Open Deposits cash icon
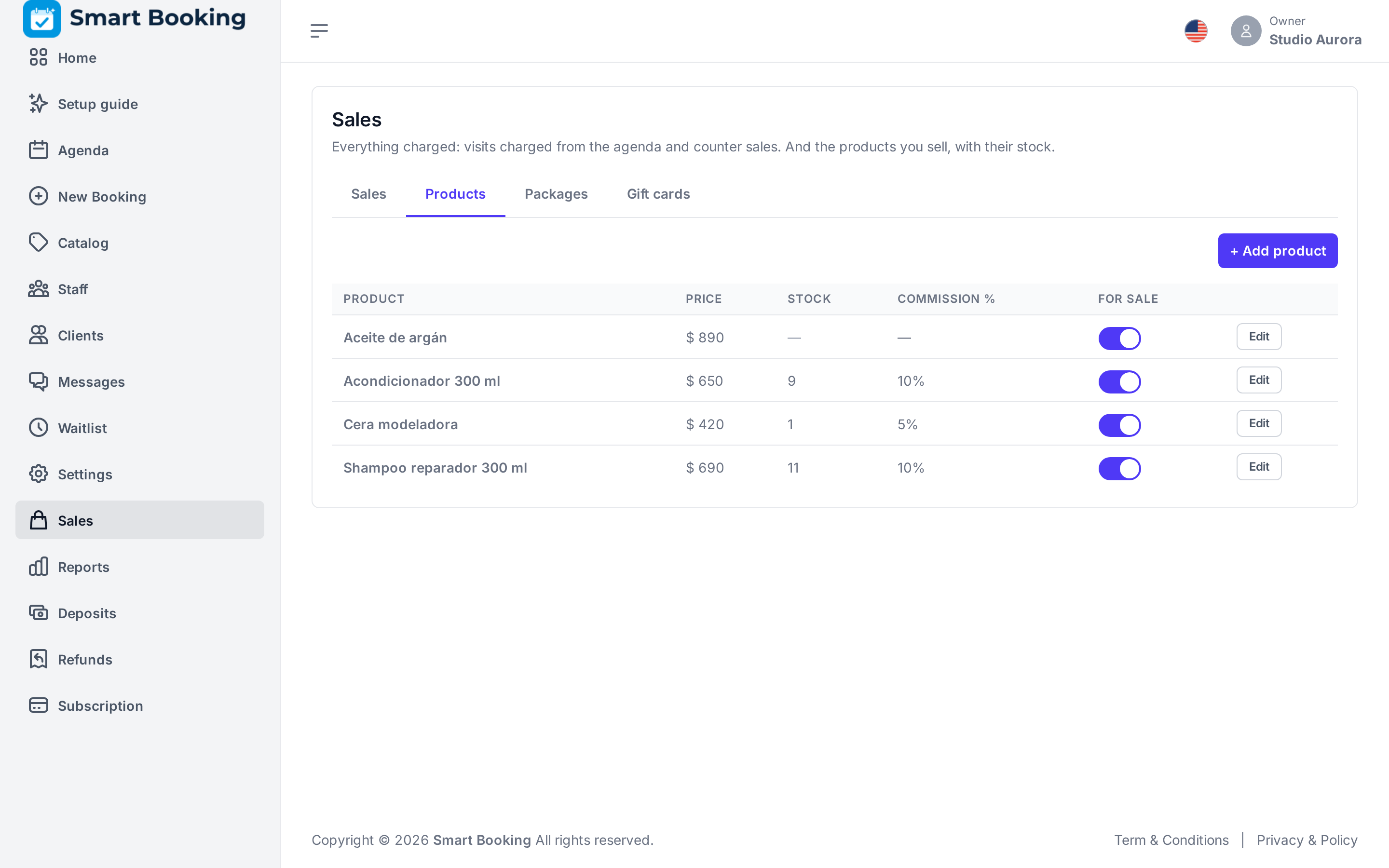 tap(39, 613)
